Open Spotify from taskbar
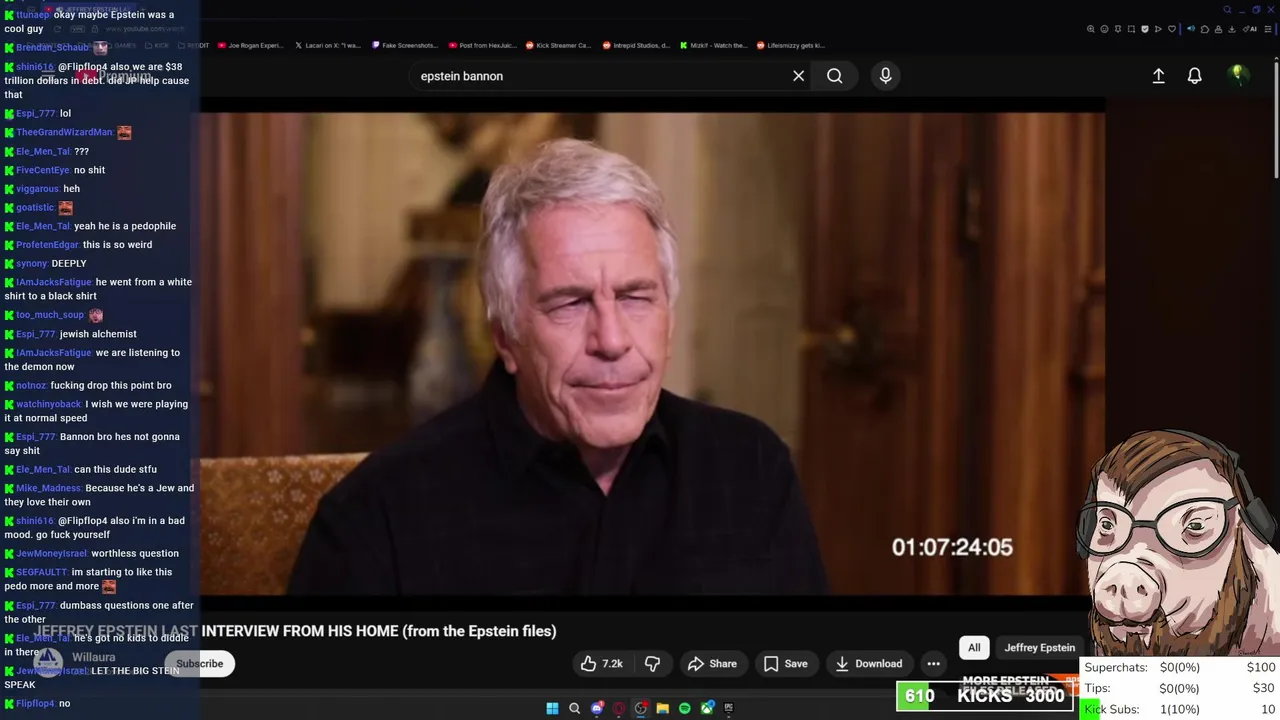Image resolution: width=1280 pixels, height=720 pixels. pos(685,708)
